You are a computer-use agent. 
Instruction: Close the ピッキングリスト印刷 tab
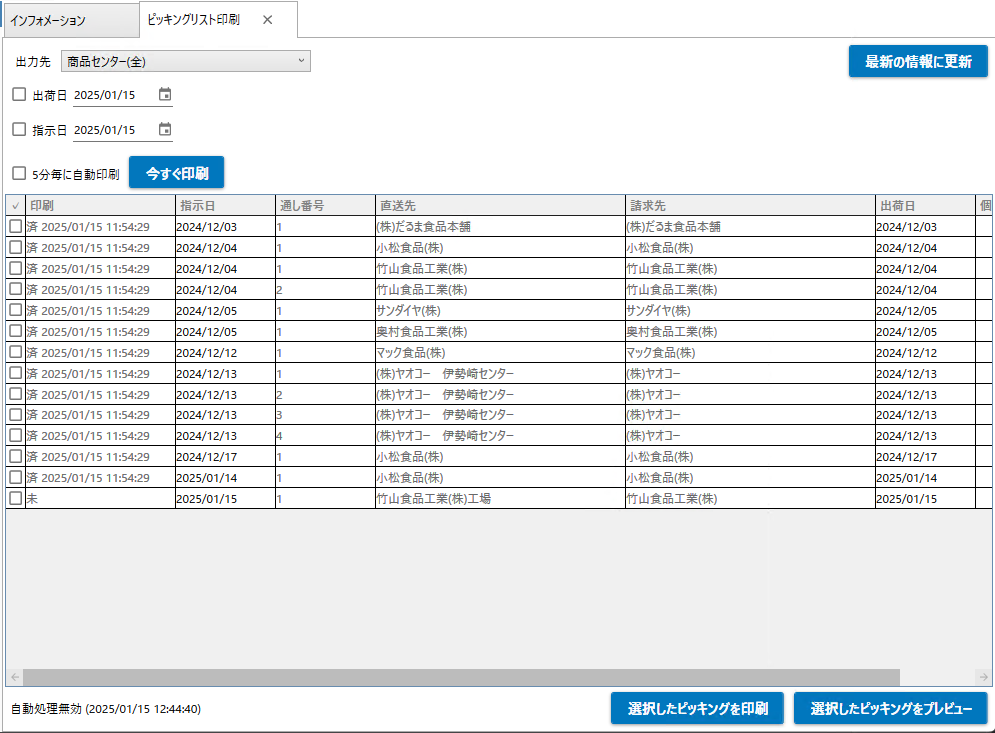pos(268,20)
